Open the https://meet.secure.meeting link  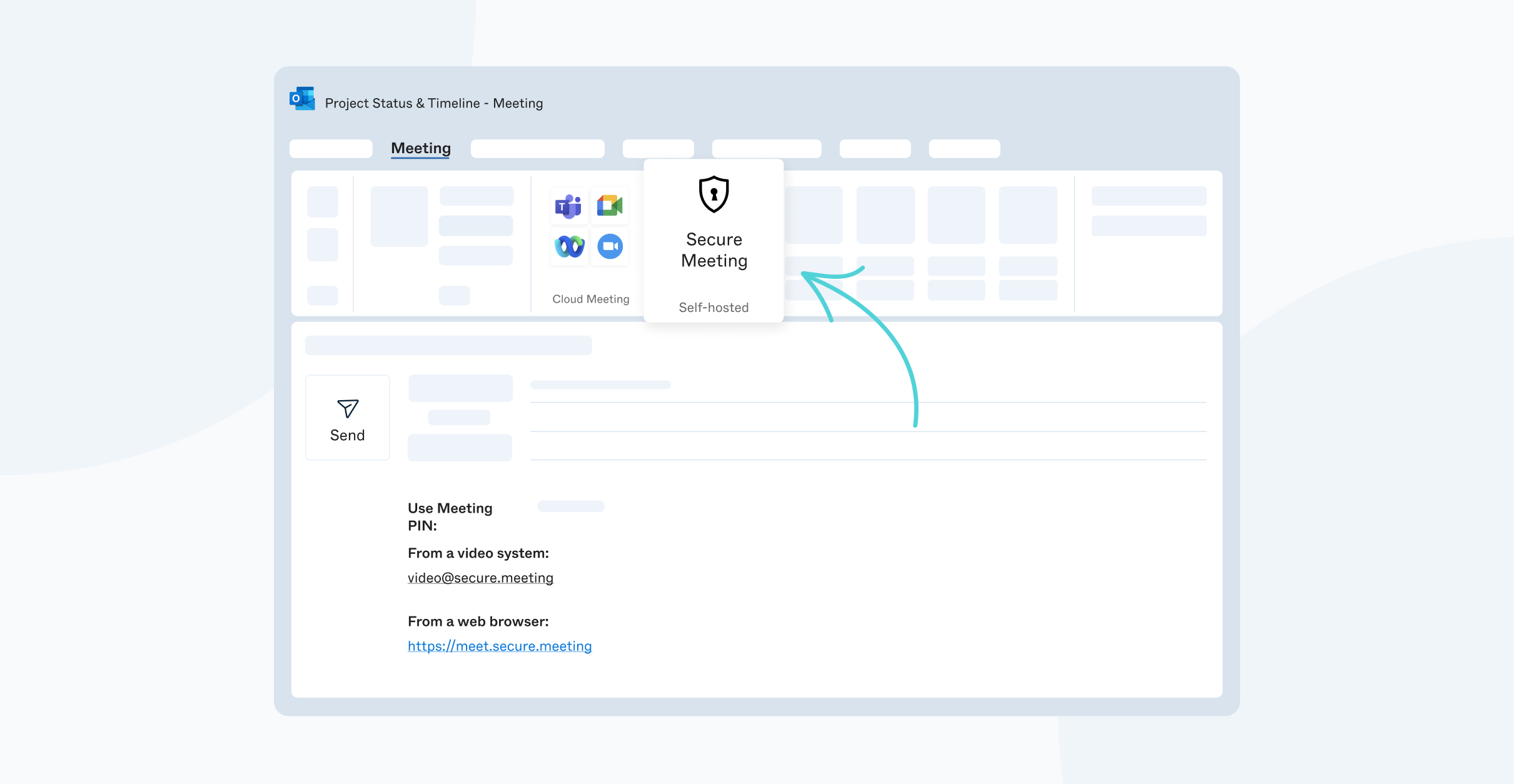click(x=499, y=645)
